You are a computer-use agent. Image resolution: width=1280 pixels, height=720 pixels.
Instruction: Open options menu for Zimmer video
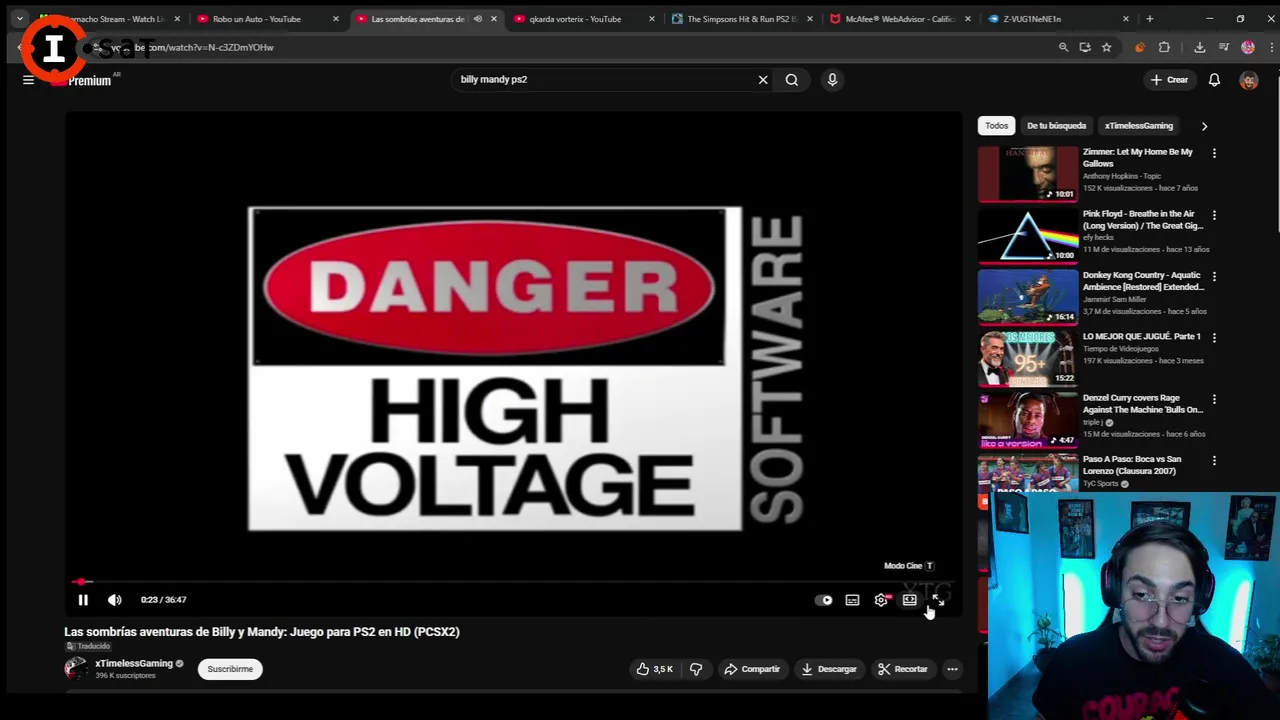1214,153
